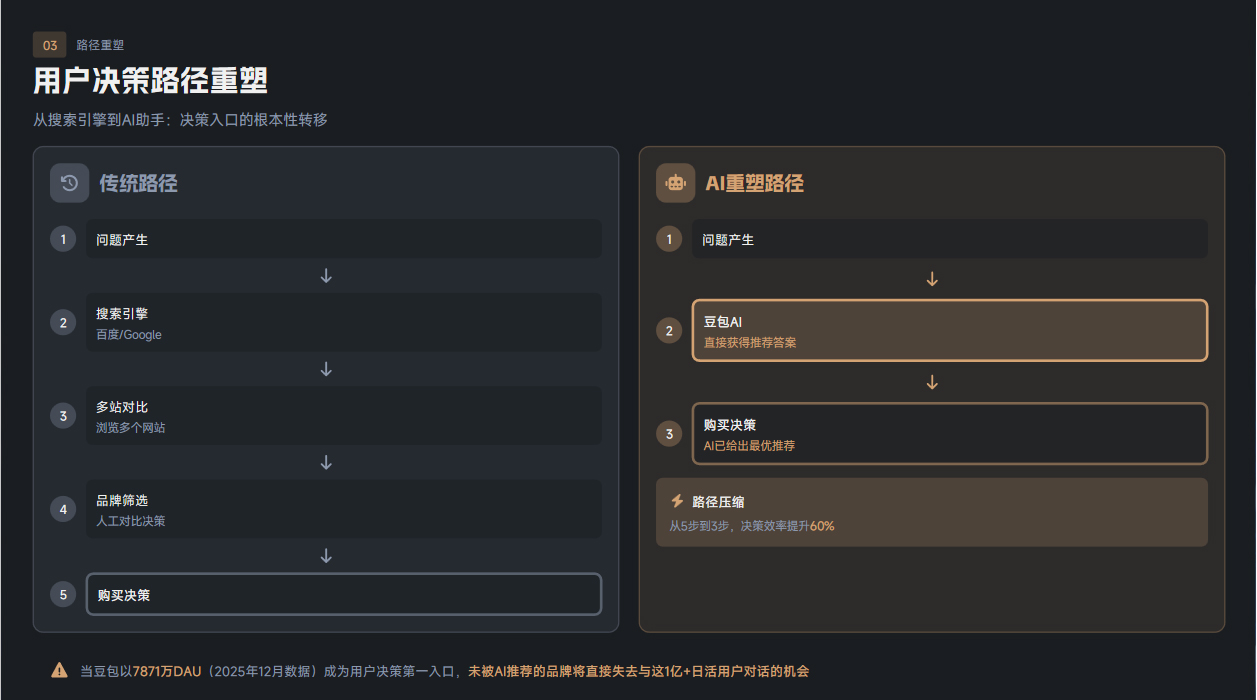Select the 搜索引擎 百度/Google card
The width and height of the screenshot is (1257, 700).
point(343,322)
